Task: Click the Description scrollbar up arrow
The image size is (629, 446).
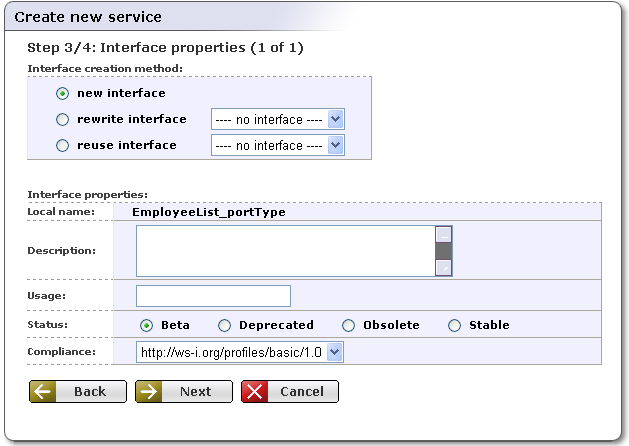Action: (444, 235)
